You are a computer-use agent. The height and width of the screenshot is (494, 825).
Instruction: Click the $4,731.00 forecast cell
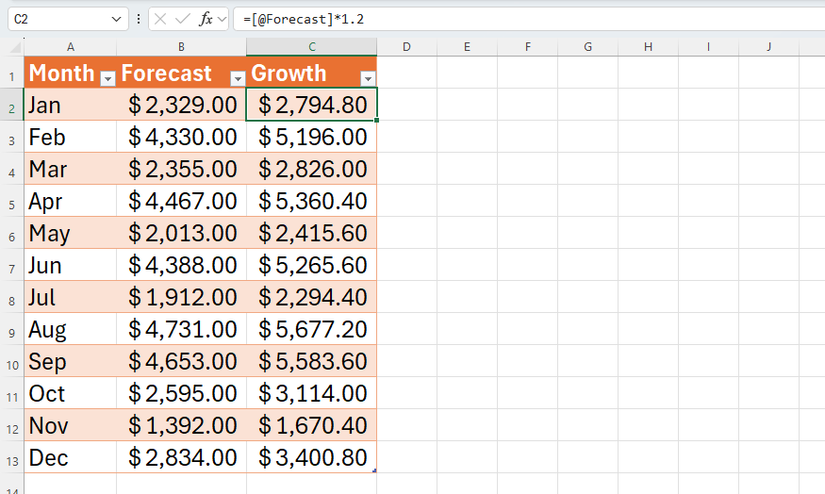[x=182, y=329]
